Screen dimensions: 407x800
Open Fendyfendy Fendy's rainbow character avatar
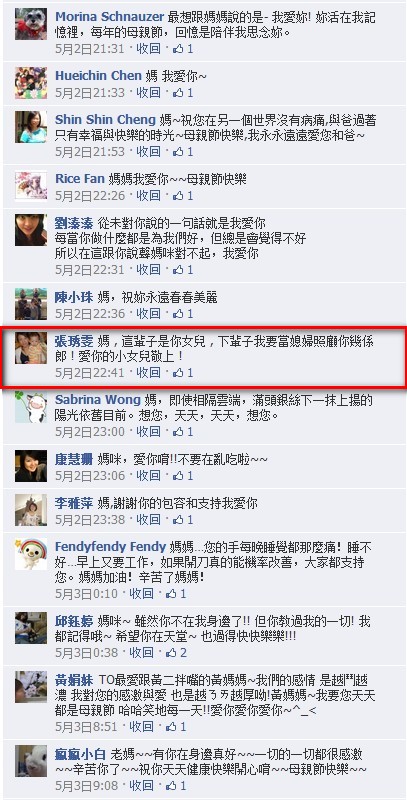[31, 554]
